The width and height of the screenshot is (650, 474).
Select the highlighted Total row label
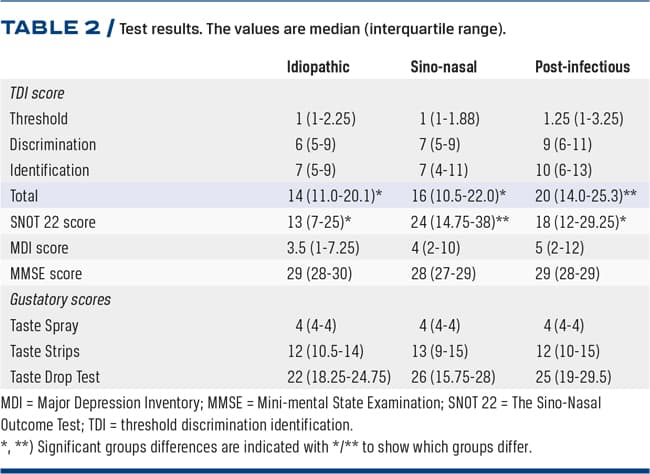[x=26, y=196]
